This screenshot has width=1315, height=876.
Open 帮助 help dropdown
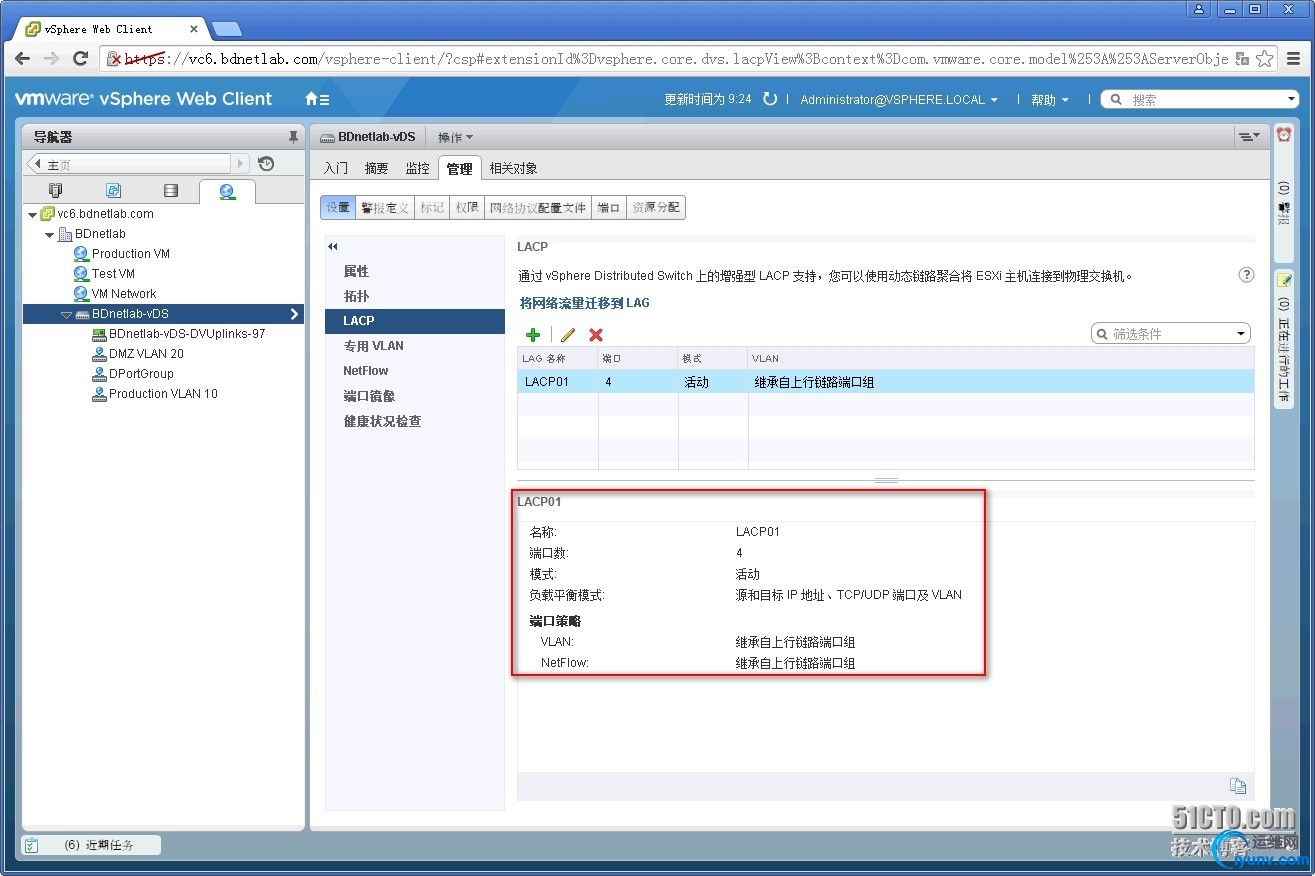pyautogui.click(x=1049, y=99)
